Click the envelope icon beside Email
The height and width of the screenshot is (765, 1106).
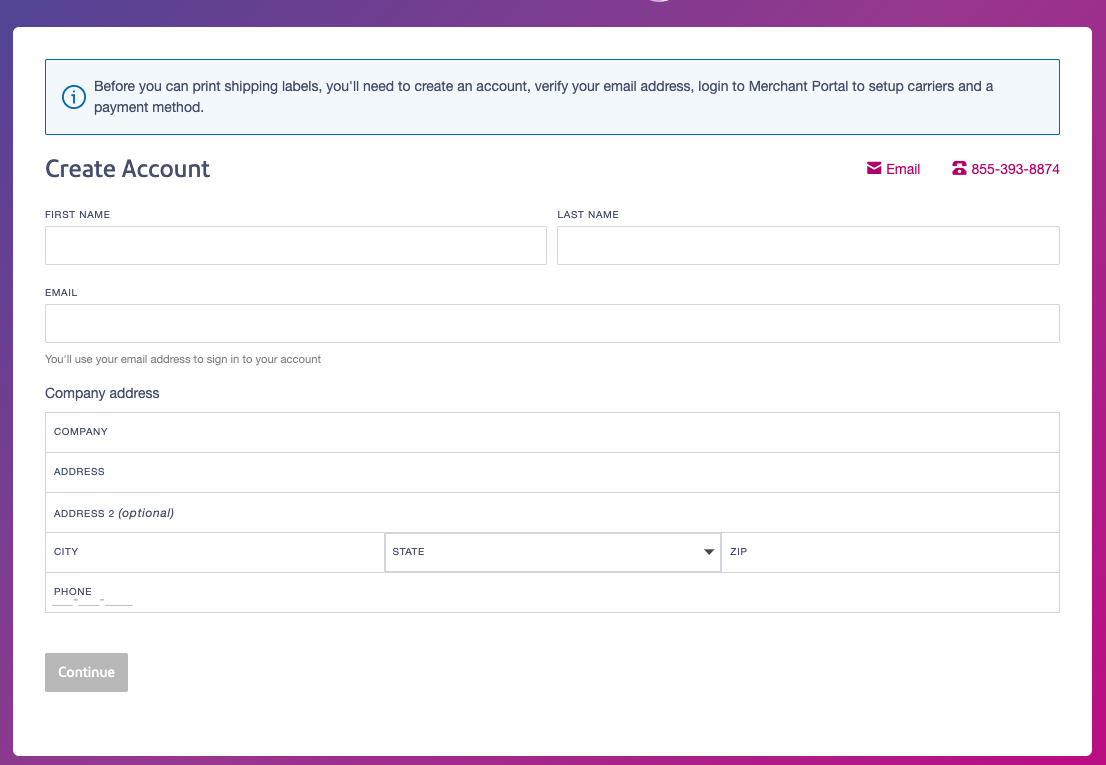(x=874, y=169)
